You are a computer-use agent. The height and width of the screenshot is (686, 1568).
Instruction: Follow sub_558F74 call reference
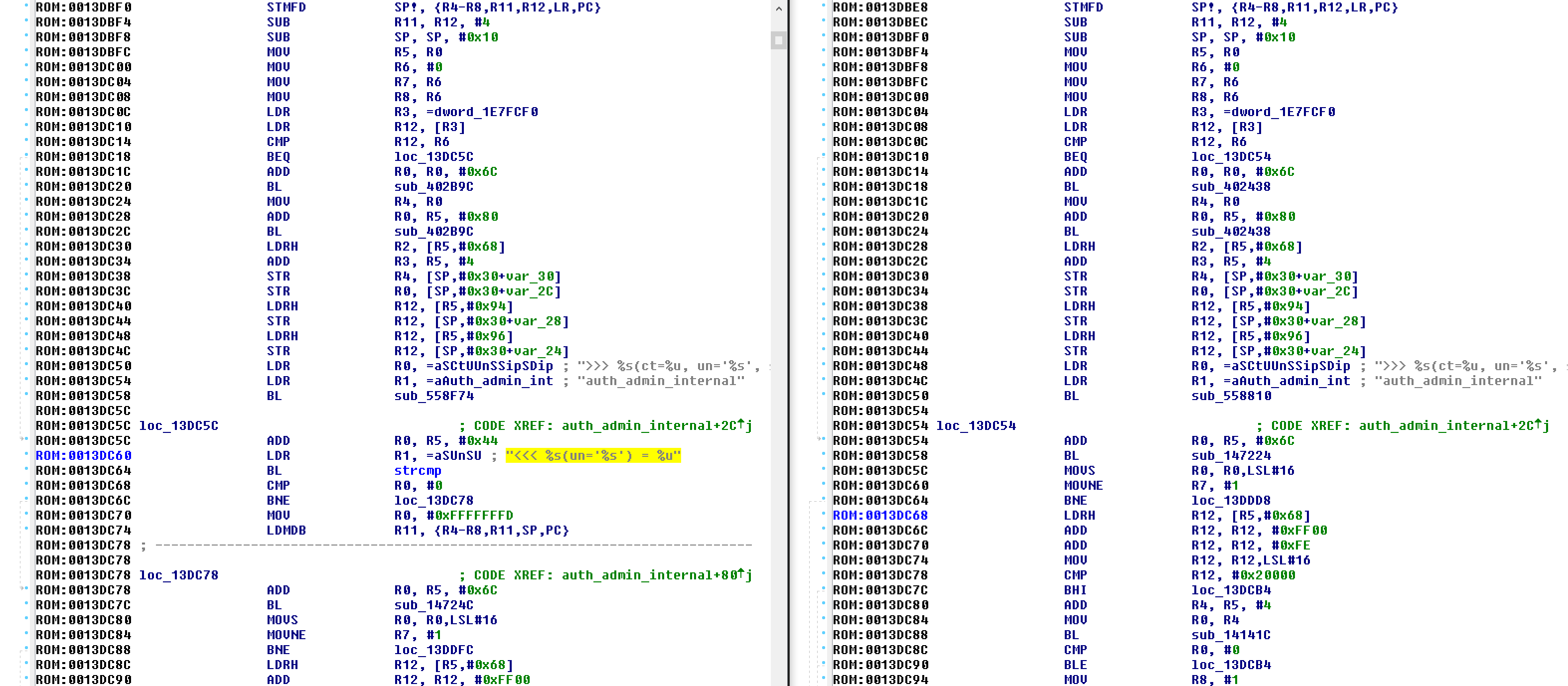tap(433, 396)
